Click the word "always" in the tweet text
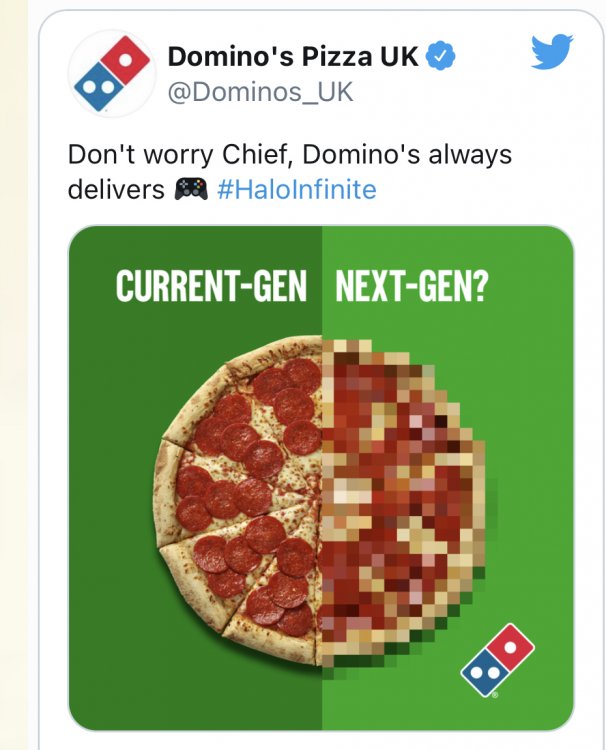606x750 pixels. click(x=463, y=156)
